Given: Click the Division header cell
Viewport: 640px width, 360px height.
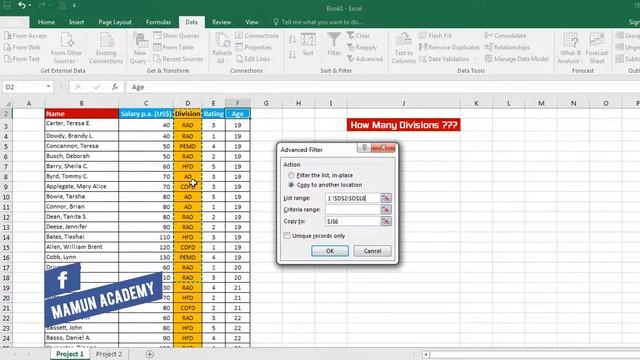Looking at the screenshot, I should tap(187, 114).
